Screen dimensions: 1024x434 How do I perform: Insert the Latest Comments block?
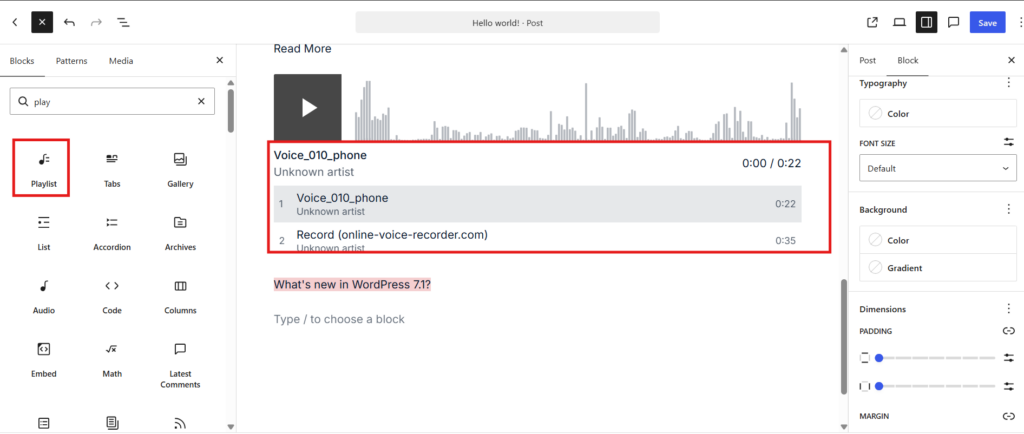180,363
